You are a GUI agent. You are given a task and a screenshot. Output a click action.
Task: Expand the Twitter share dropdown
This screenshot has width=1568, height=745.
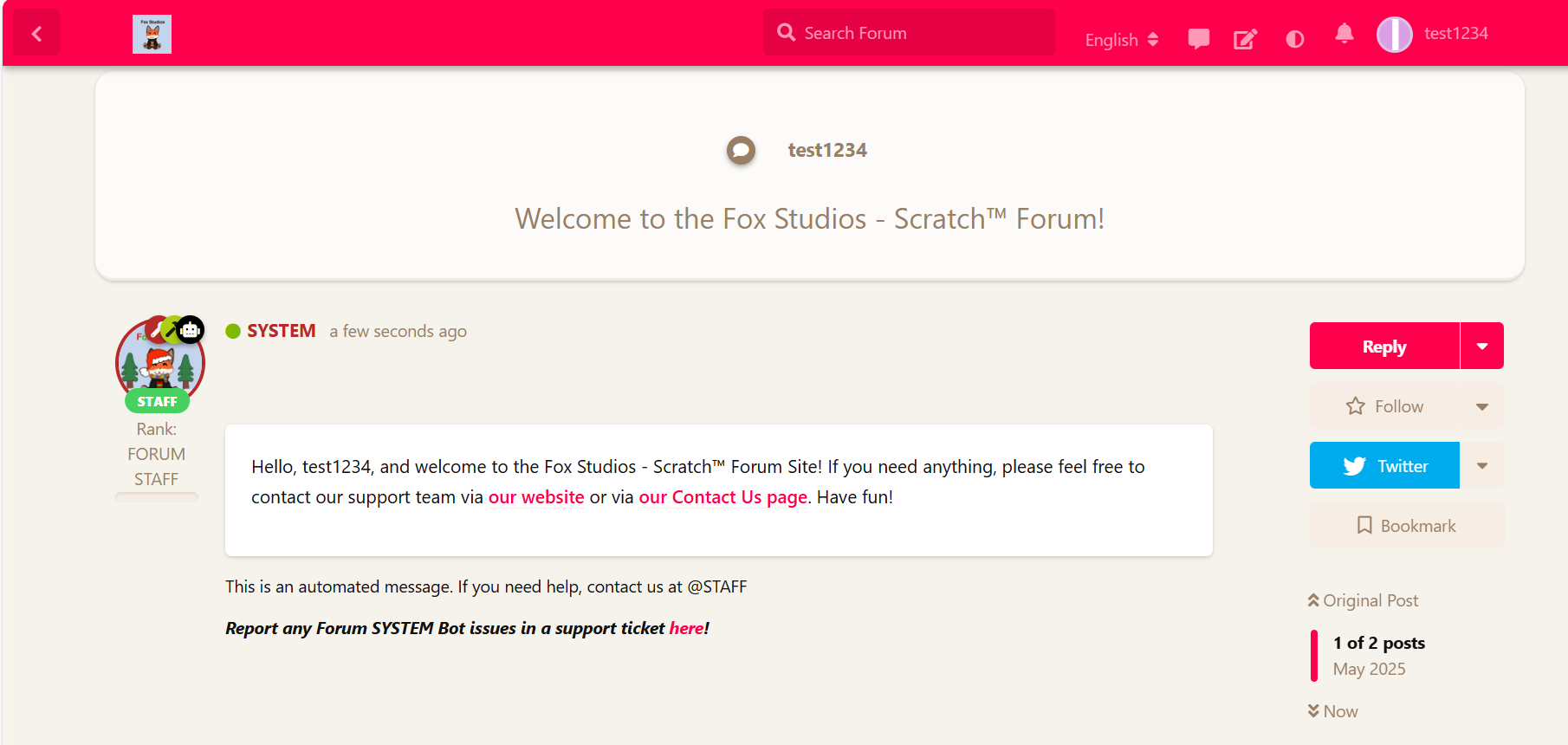[1482, 466]
